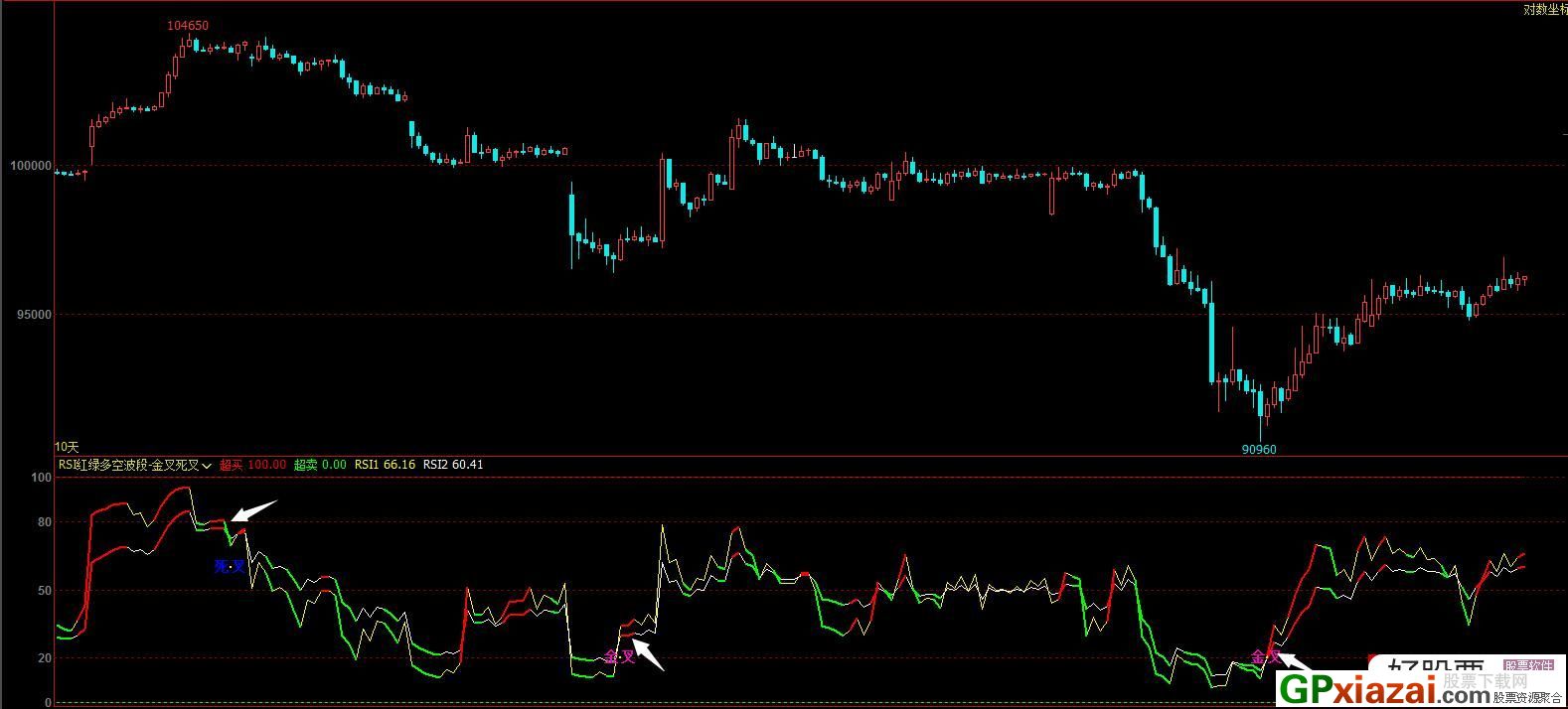
Task: Click the 对数坐标 logarithmic axis label
Action: pyautogui.click(x=1544, y=10)
